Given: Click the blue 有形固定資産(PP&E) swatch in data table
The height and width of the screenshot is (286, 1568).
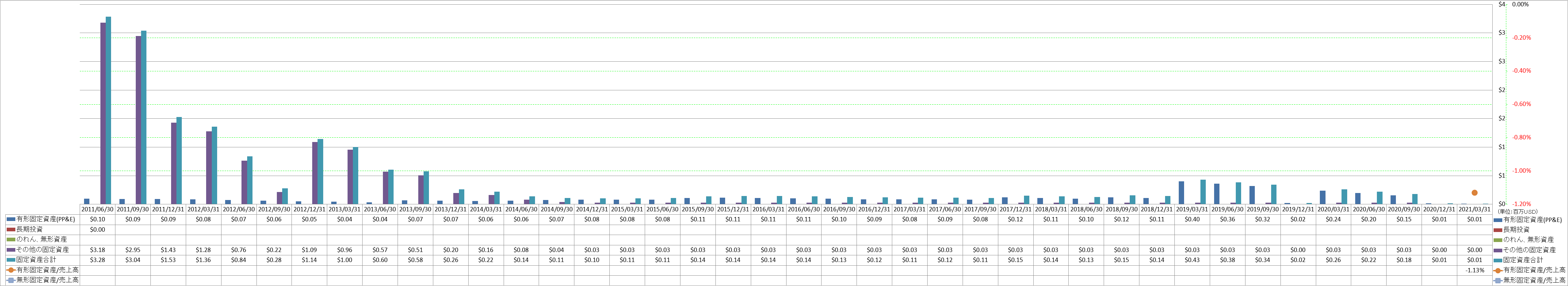Looking at the screenshot, I should pos(12,219).
